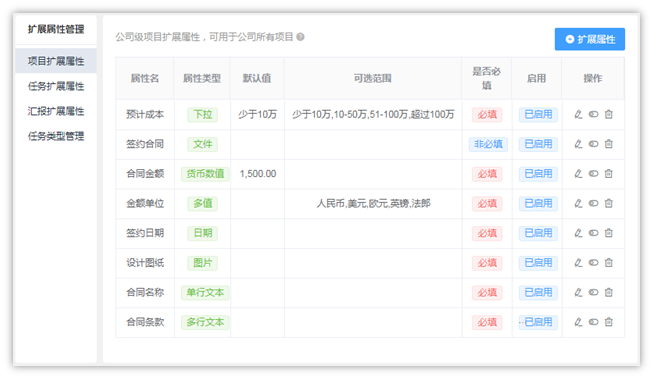Image resolution: width=653 pixels, height=379 pixels.
Task: Click the 单行文本 type tag
Action: coord(205,292)
